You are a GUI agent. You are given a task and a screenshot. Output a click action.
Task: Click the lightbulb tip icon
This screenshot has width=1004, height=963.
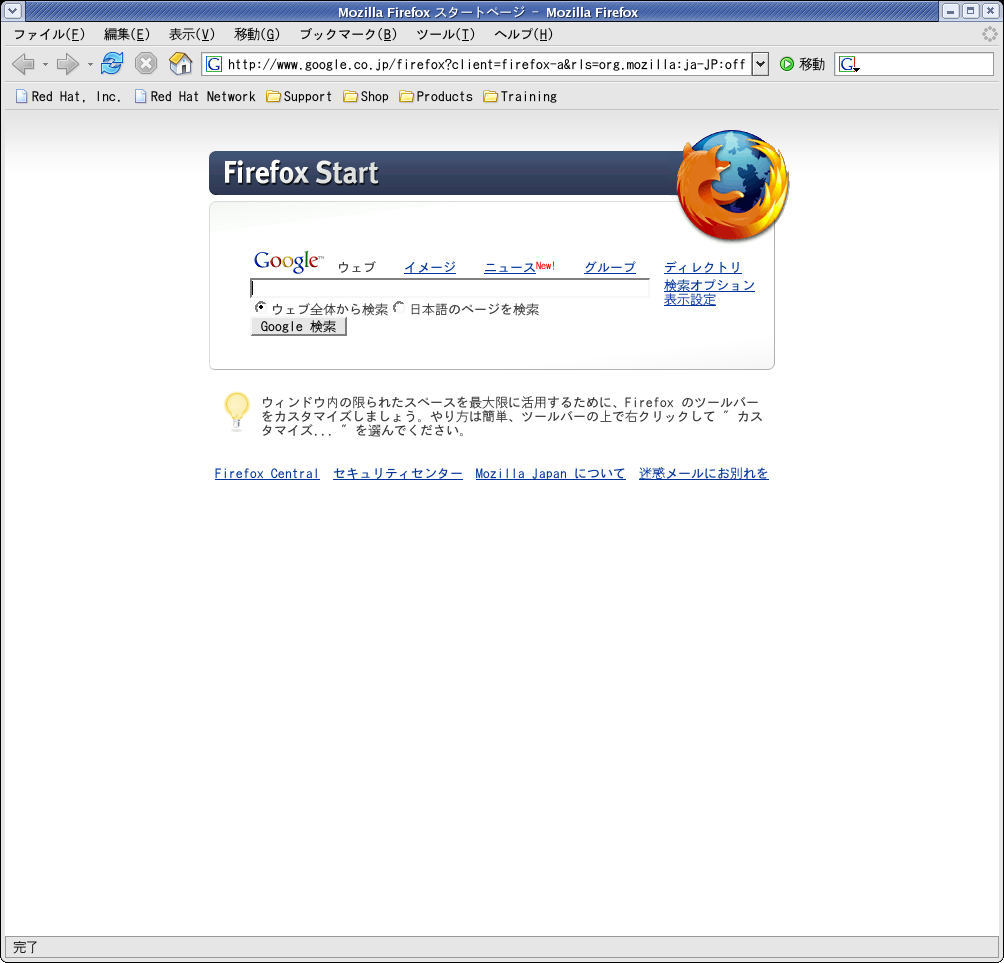(236, 411)
